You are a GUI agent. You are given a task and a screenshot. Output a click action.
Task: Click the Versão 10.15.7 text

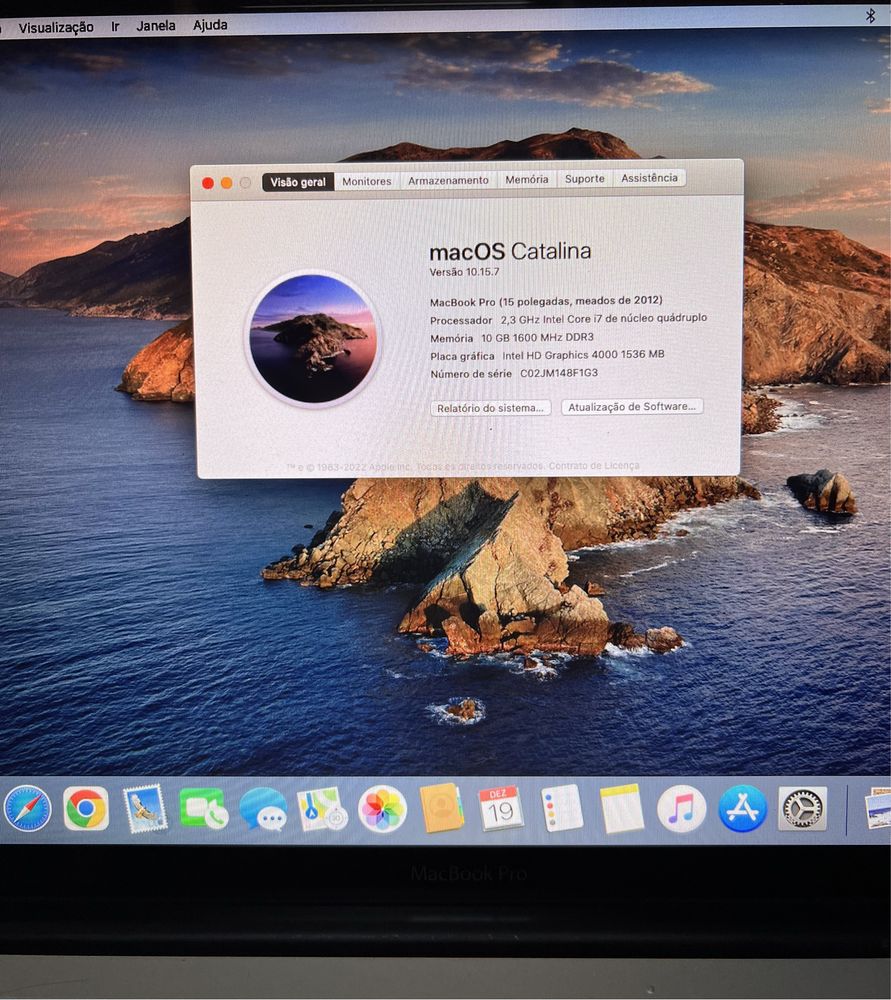point(464,272)
